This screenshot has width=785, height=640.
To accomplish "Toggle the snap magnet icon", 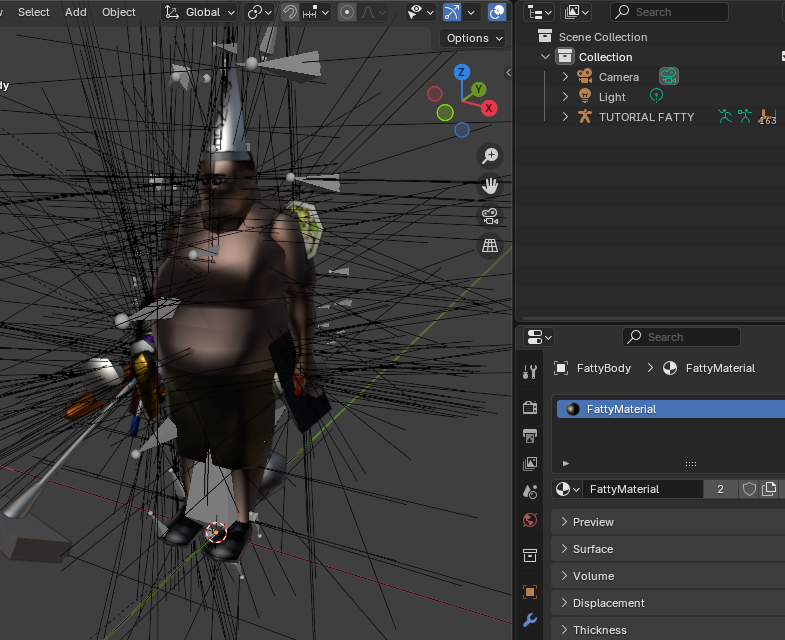I will 290,12.
